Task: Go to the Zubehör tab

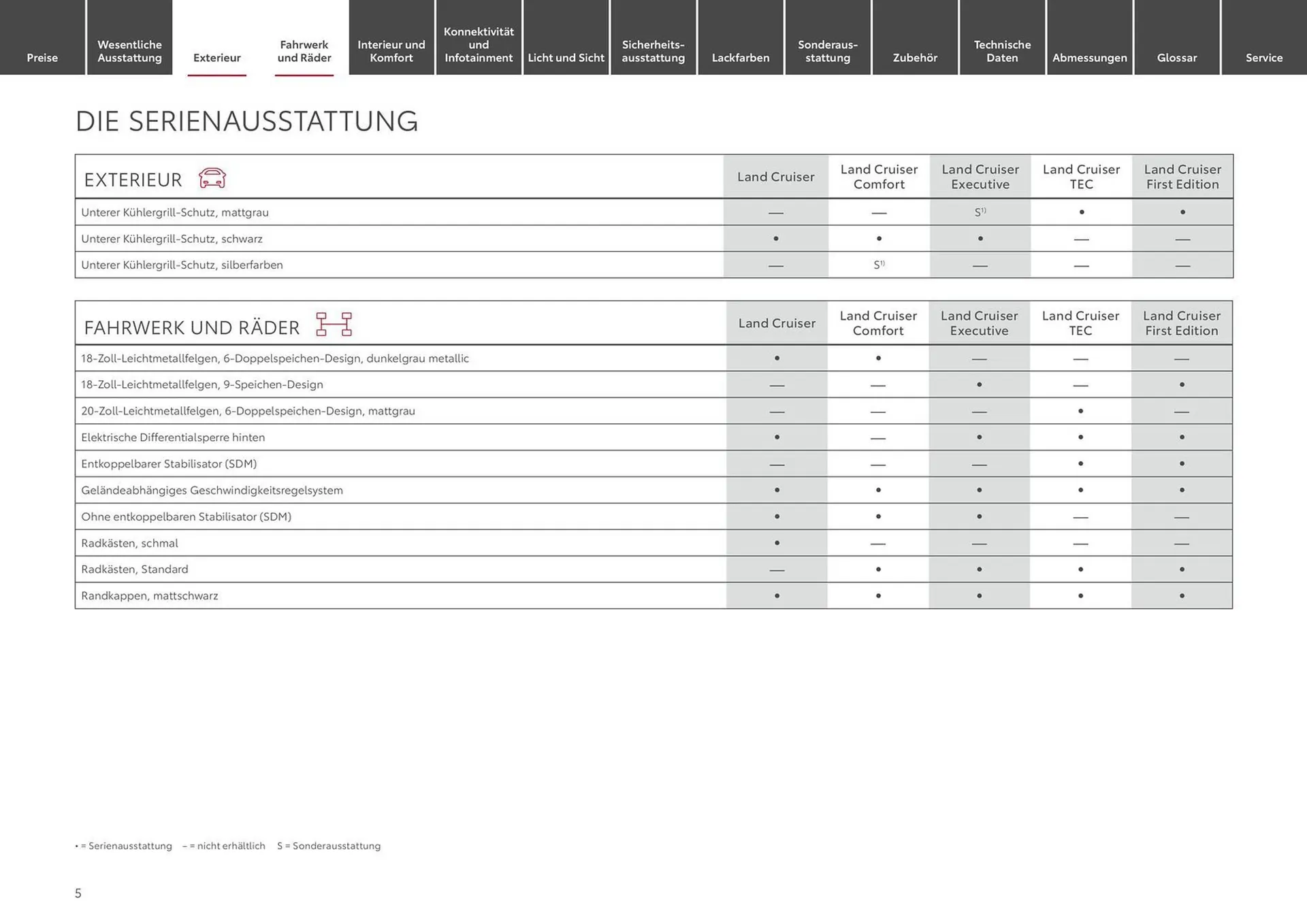Action: tap(915, 57)
